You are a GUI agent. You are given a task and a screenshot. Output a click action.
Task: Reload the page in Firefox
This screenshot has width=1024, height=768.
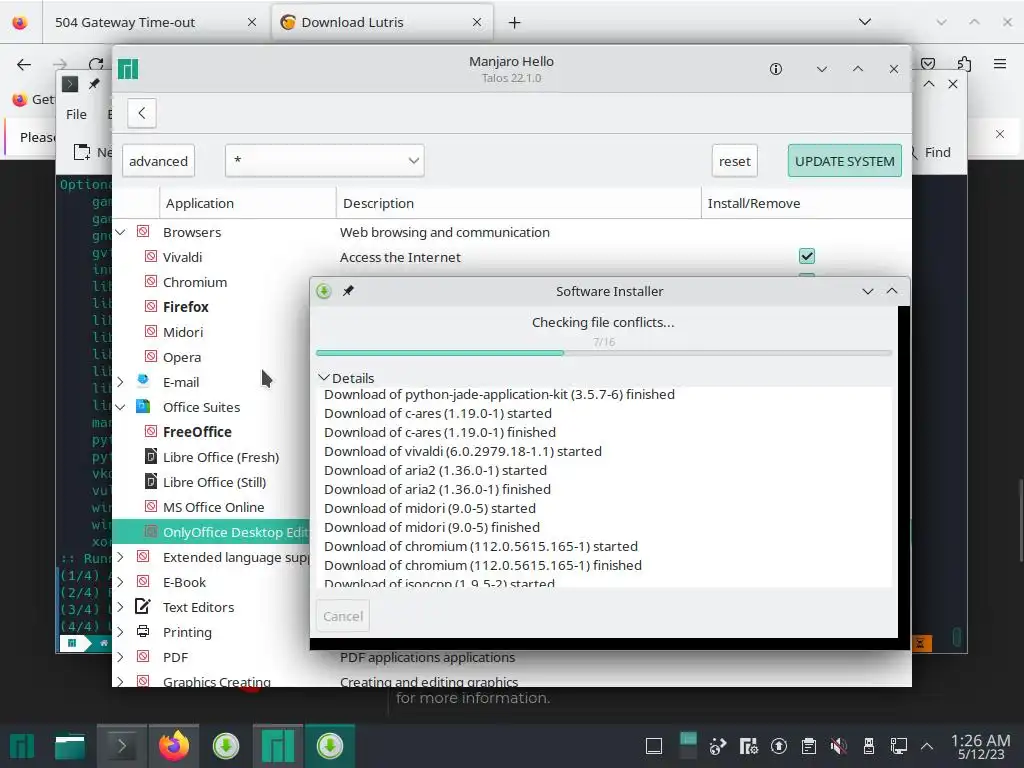tap(96, 64)
